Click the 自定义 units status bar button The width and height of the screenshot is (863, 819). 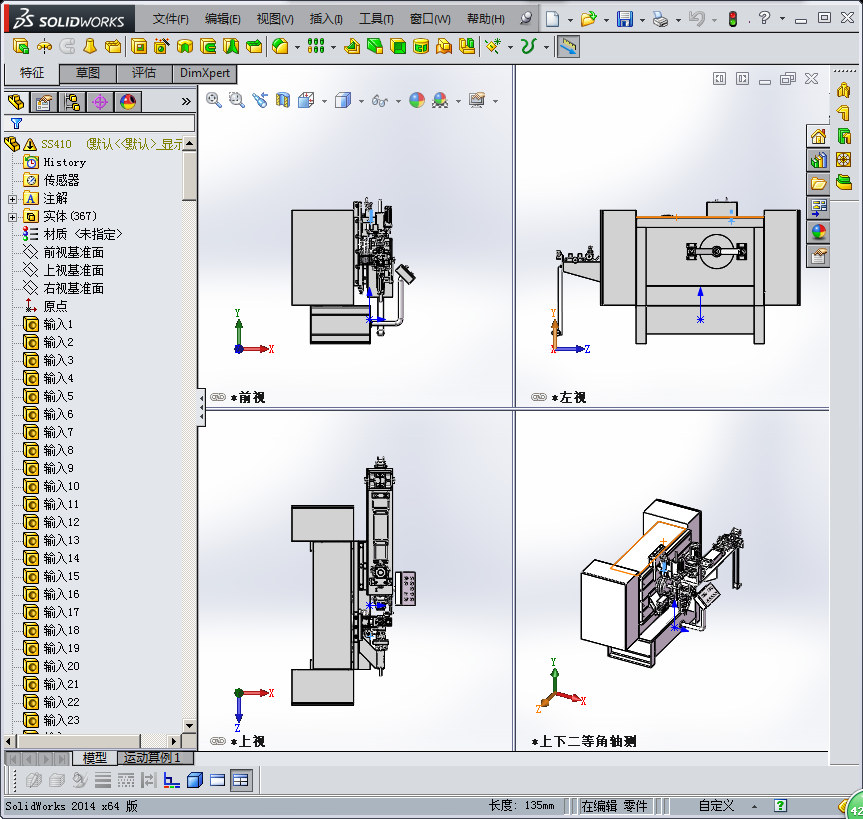(x=717, y=806)
